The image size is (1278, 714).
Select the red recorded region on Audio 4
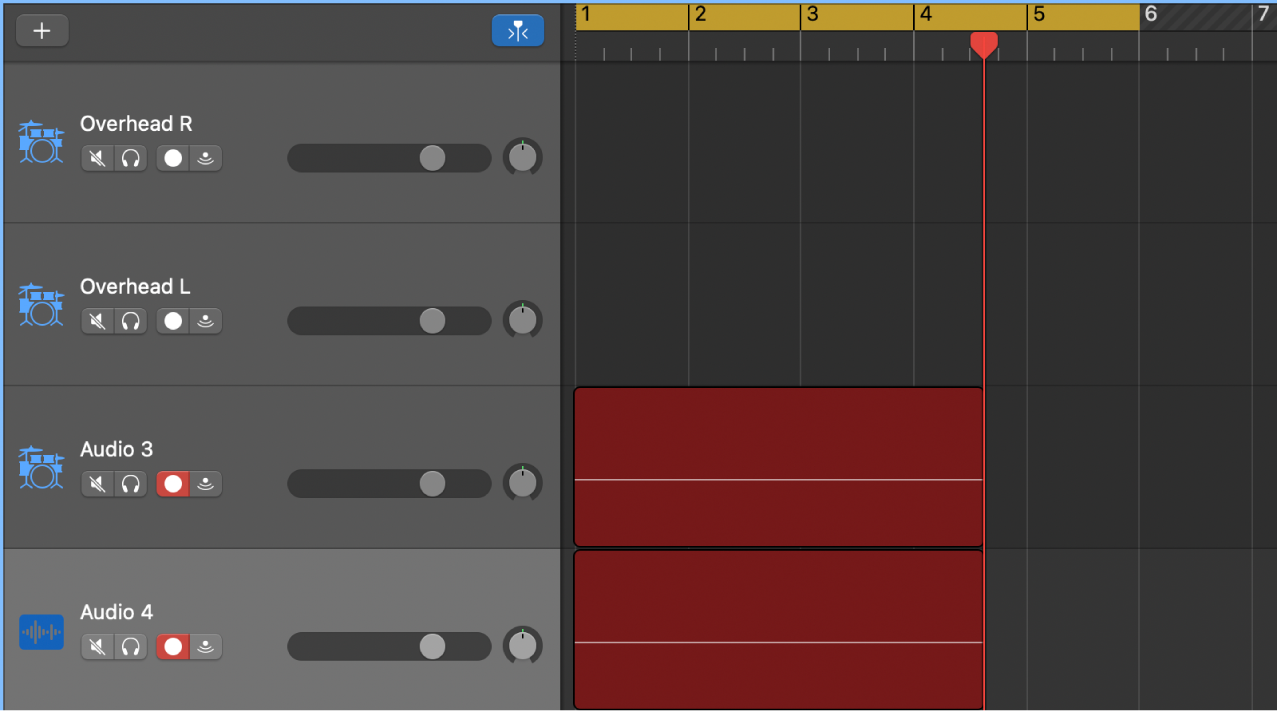(x=778, y=629)
